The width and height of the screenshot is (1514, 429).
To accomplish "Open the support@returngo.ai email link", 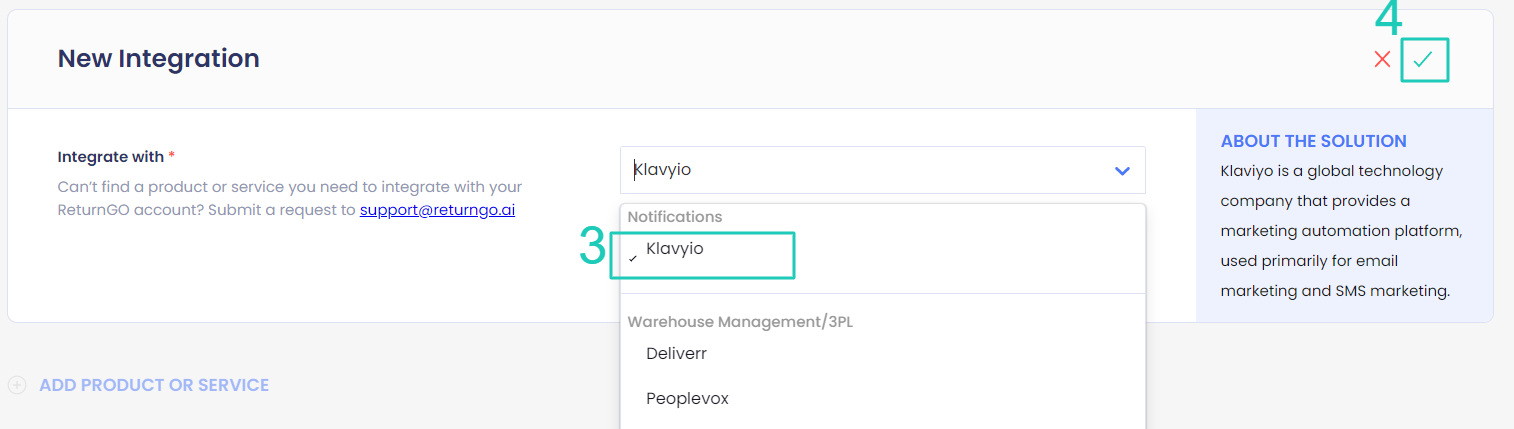I will pyautogui.click(x=437, y=210).
